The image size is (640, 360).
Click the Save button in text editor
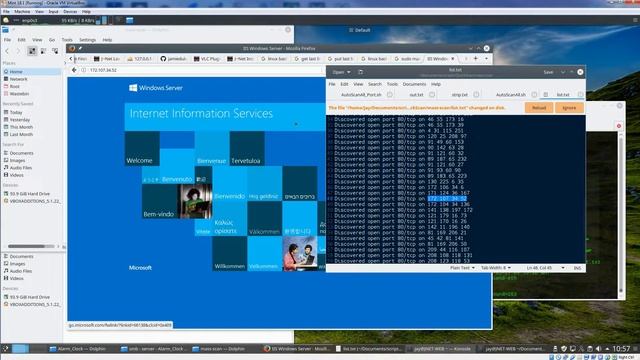(548, 72)
